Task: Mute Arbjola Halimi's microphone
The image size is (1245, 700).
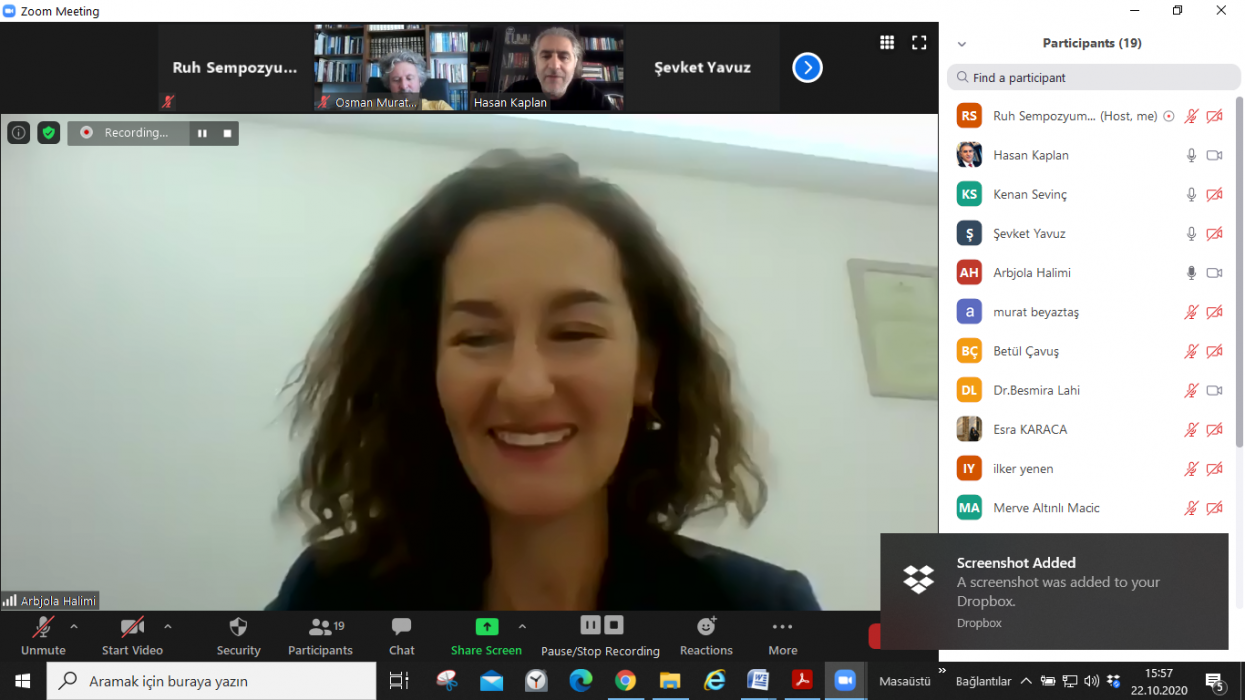Action: pyautogui.click(x=1191, y=272)
